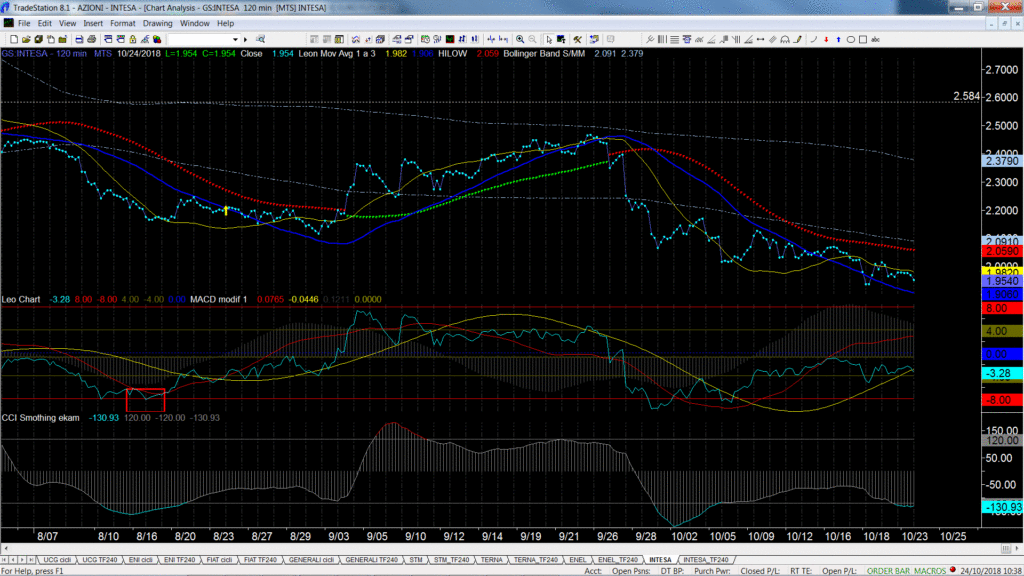This screenshot has width=1024, height=576.
Task: Open the toolbar symbol combo box dropdown
Action: click(x=235, y=39)
